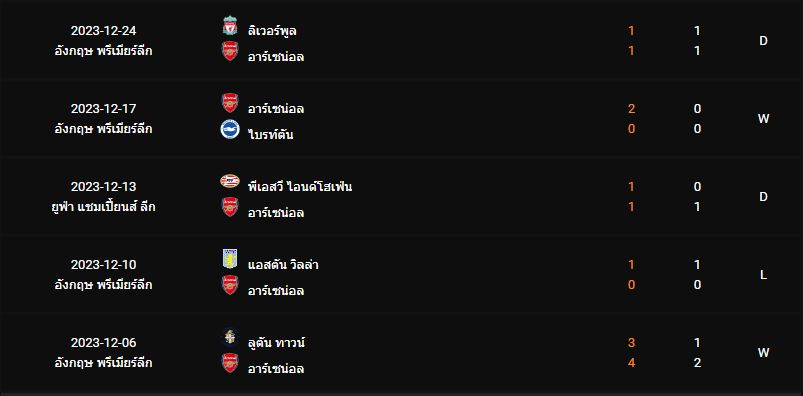The image size is (803, 396).
Task: Open team name ลูตัน ทาวน์
Action: pos(276,342)
